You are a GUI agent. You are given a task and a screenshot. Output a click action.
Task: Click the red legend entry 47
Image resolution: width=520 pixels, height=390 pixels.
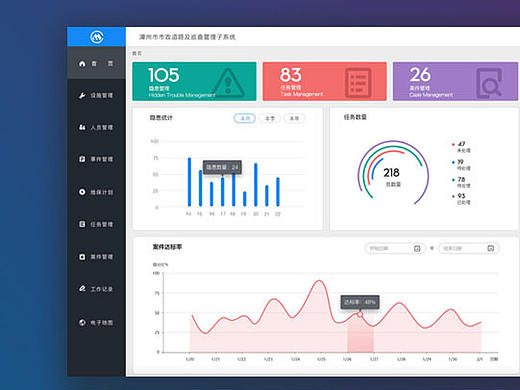(x=461, y=147)
